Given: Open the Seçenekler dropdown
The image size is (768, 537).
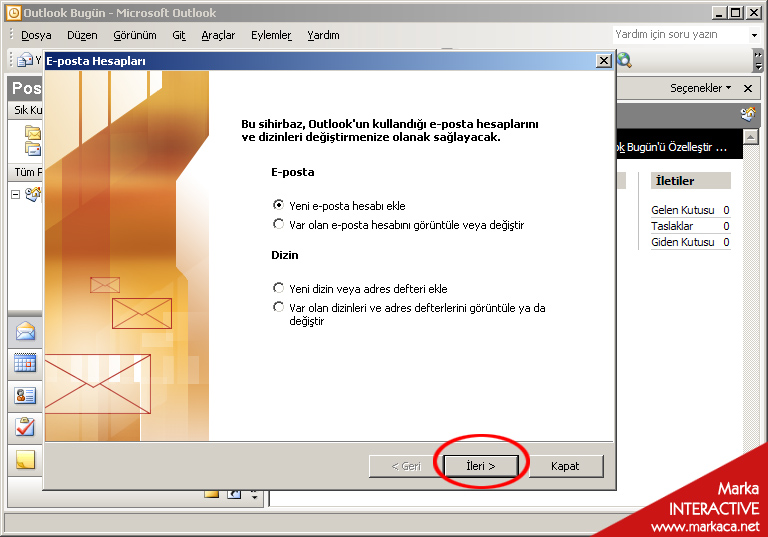Looking at the screenshot, I should 700,88.
